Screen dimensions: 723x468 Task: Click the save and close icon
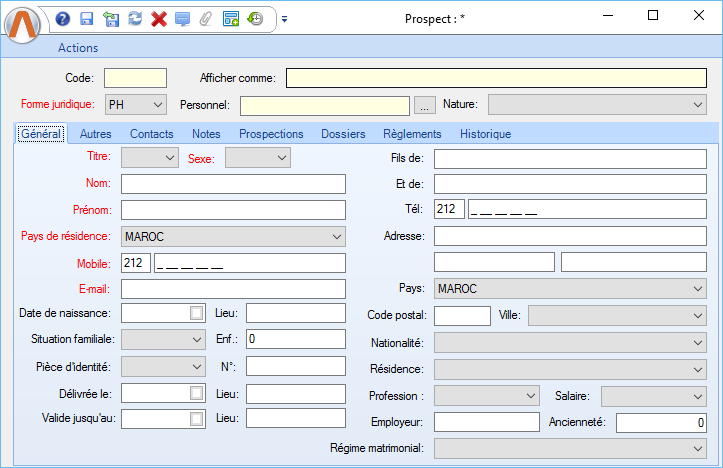point(111,19)
